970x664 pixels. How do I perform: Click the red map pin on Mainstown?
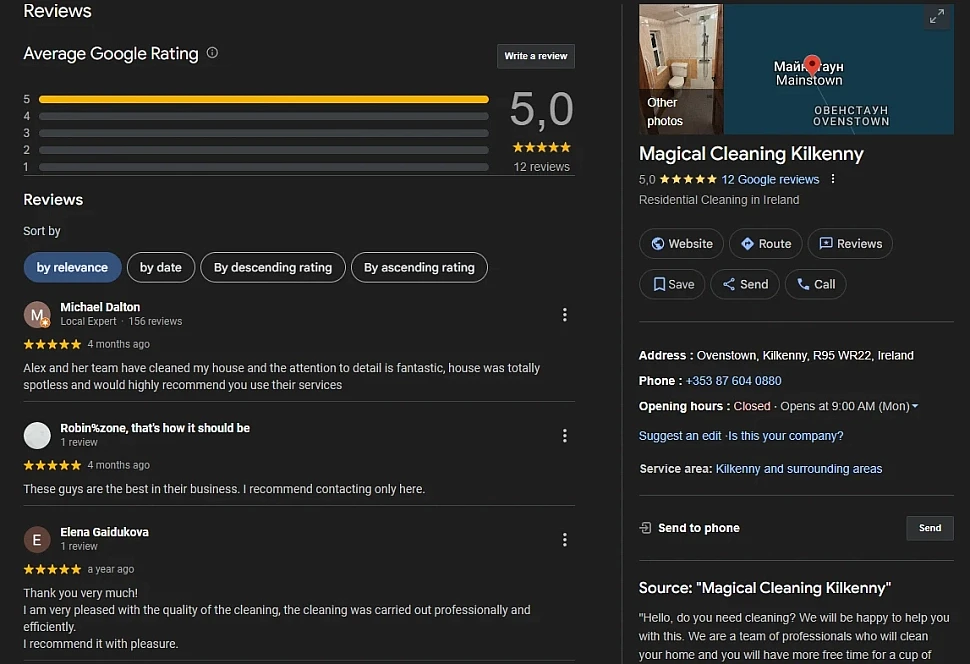pos(812,64)
